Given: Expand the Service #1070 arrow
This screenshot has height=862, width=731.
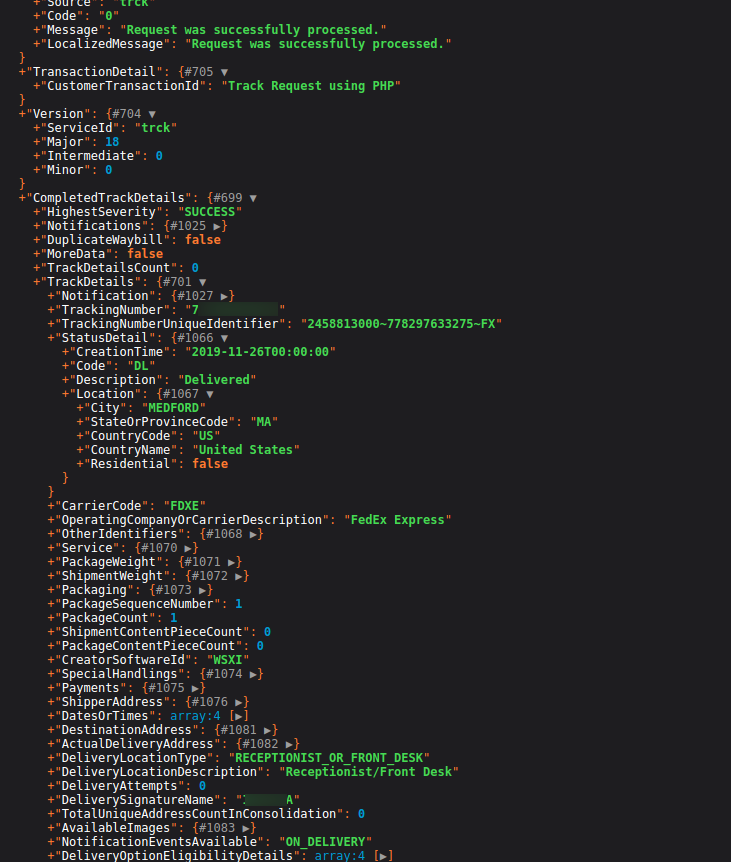Looking at the screenshot, I should (x=191, y=548).
